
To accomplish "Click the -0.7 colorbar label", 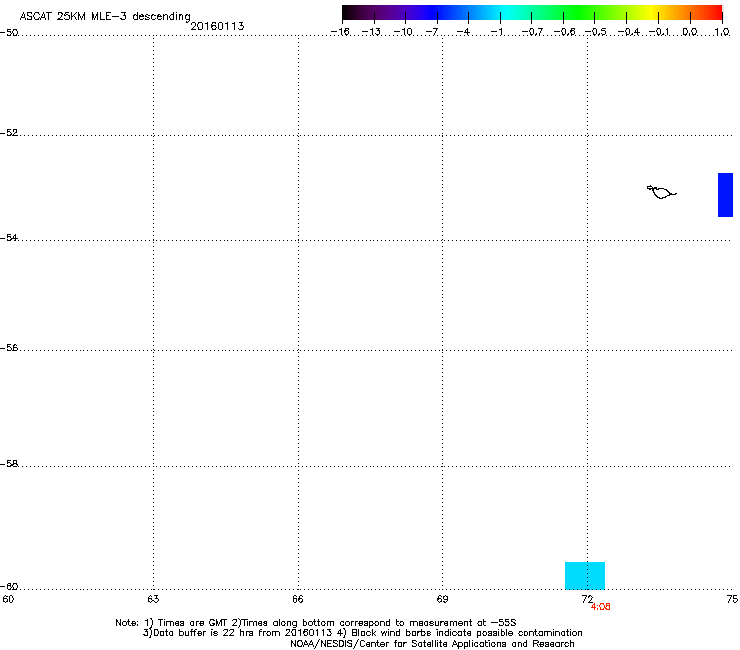I will coord(532,32).
